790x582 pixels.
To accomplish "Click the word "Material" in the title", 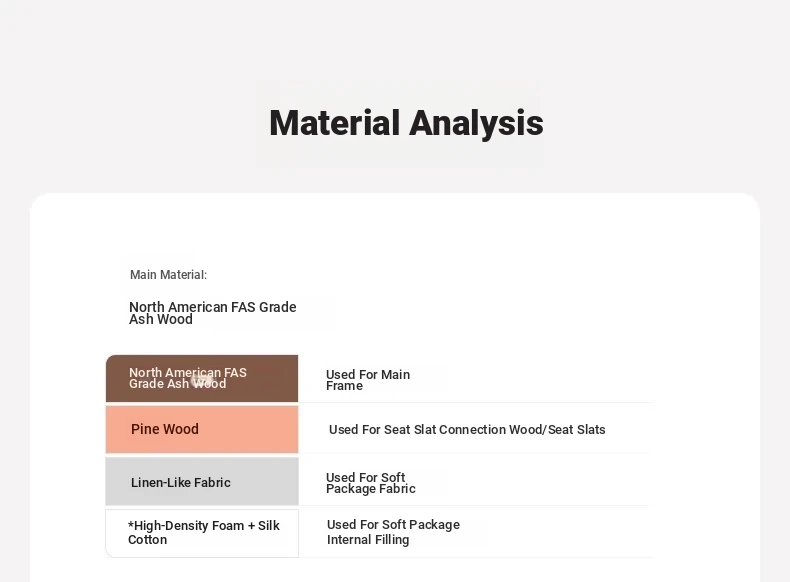I will (x=335, y=123).
